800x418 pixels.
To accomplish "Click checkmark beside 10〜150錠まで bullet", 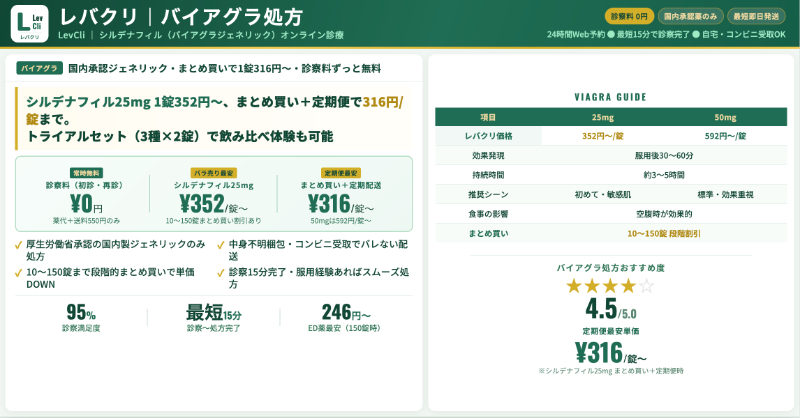I will pyautogui.click(x=21, y=271).
